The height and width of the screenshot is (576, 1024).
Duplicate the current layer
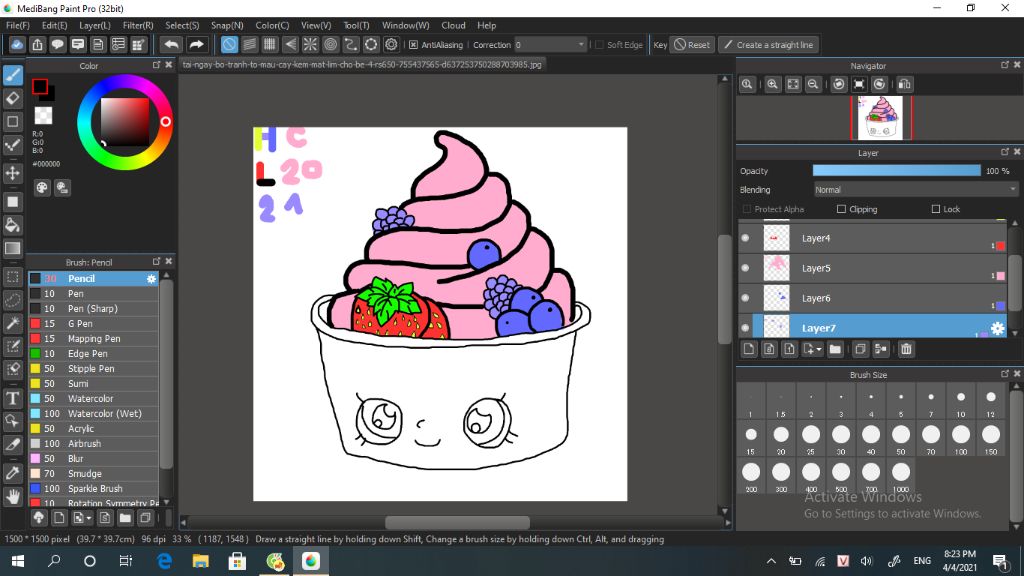point(860,349)
